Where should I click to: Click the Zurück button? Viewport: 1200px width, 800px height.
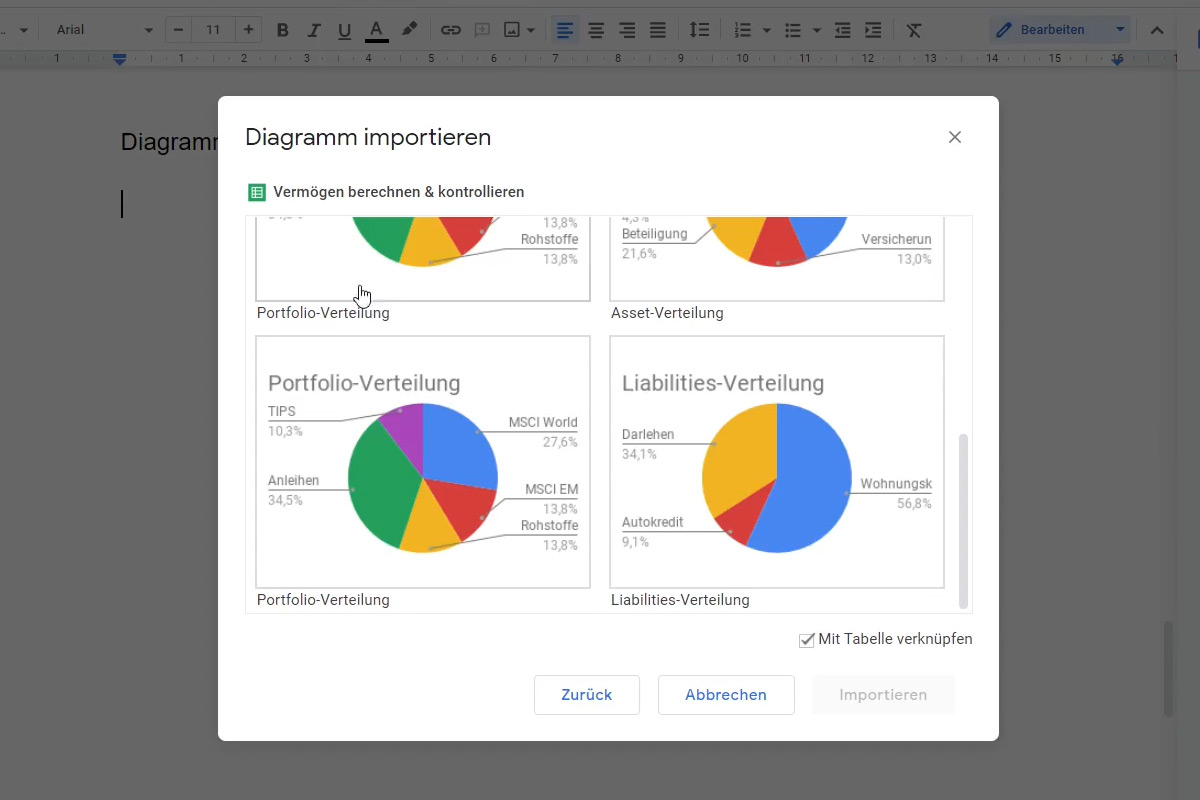[x=586, y=694]
